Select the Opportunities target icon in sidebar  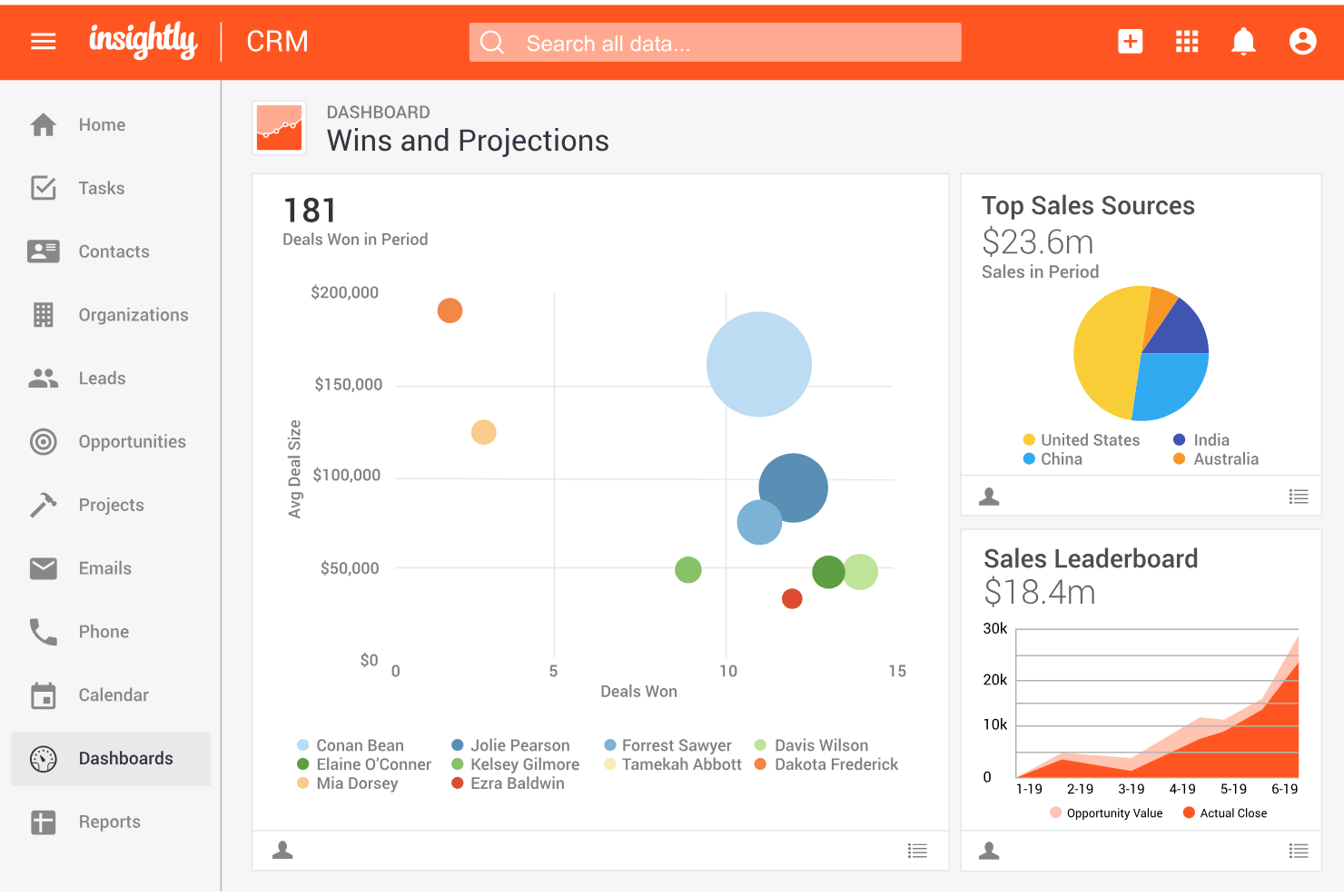point(43,442)
